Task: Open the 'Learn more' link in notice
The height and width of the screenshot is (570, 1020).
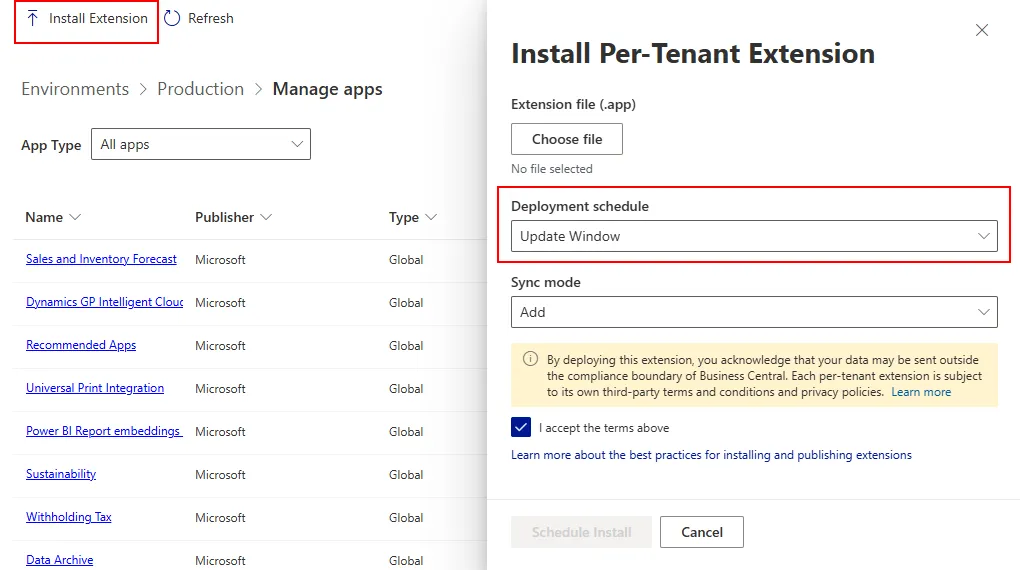Action: click(x=920, y=392)
